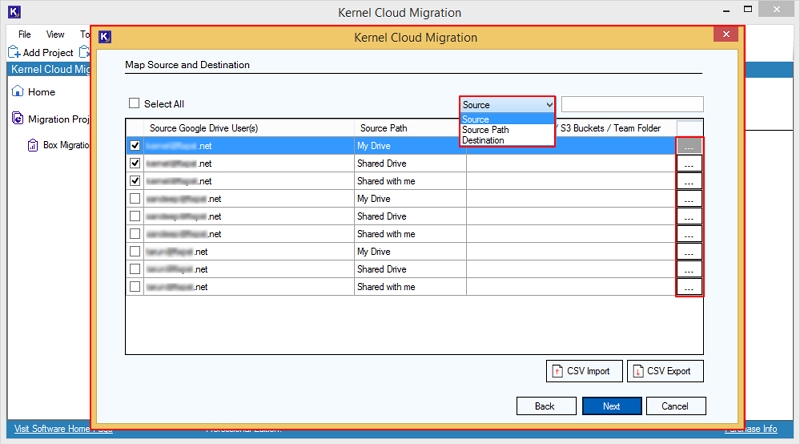This screenshot has width=800, height=444.
Task: Select Source Path option in dropdown list
Action: tap(507, 130)
